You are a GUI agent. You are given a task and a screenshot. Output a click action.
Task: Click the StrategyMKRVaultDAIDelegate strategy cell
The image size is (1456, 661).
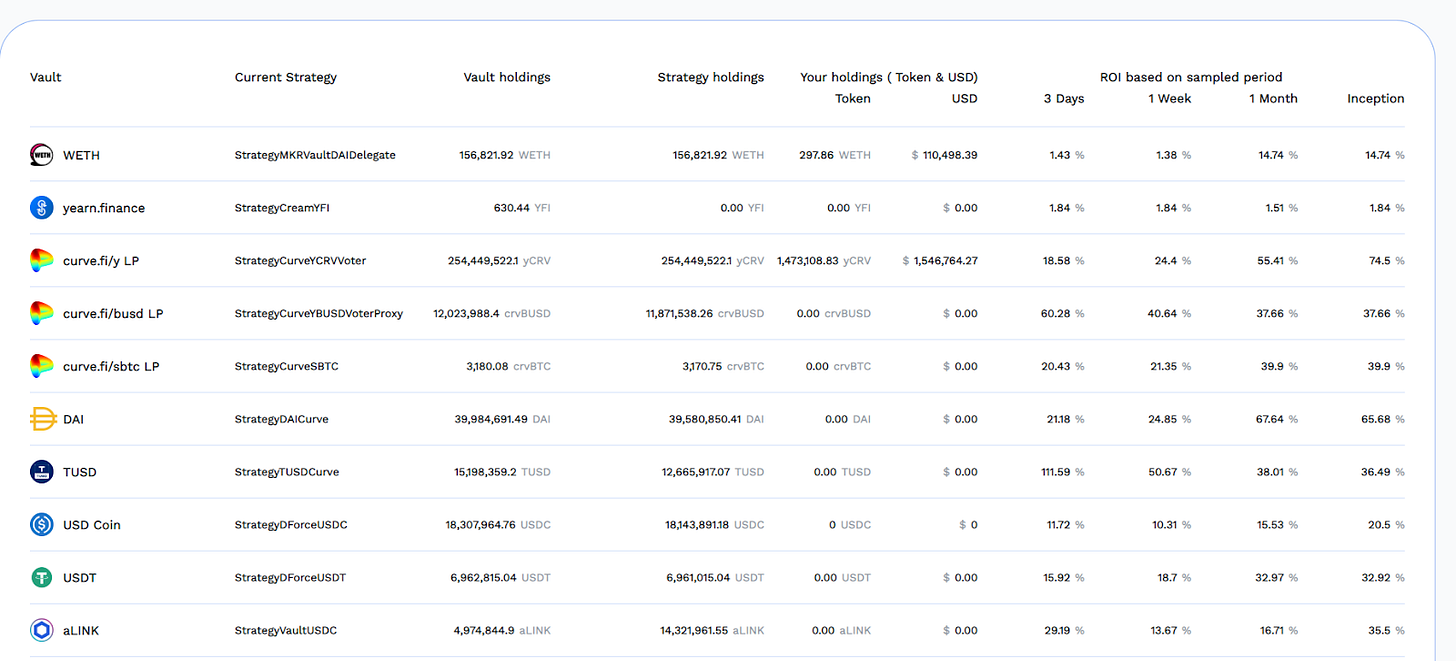(x=315, y=155)
